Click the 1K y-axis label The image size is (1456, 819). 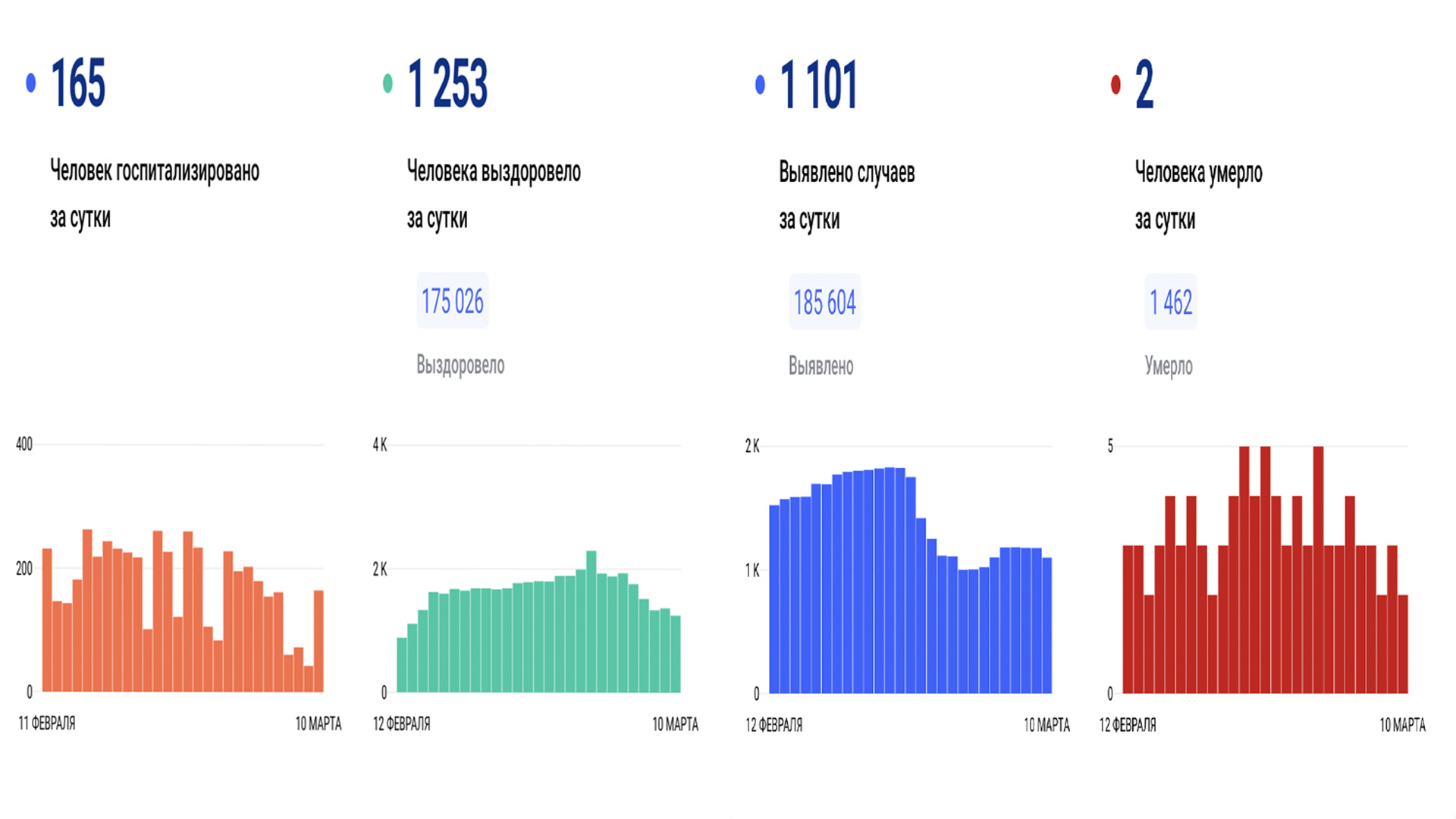pyautogui.click(x=752, y=570)
